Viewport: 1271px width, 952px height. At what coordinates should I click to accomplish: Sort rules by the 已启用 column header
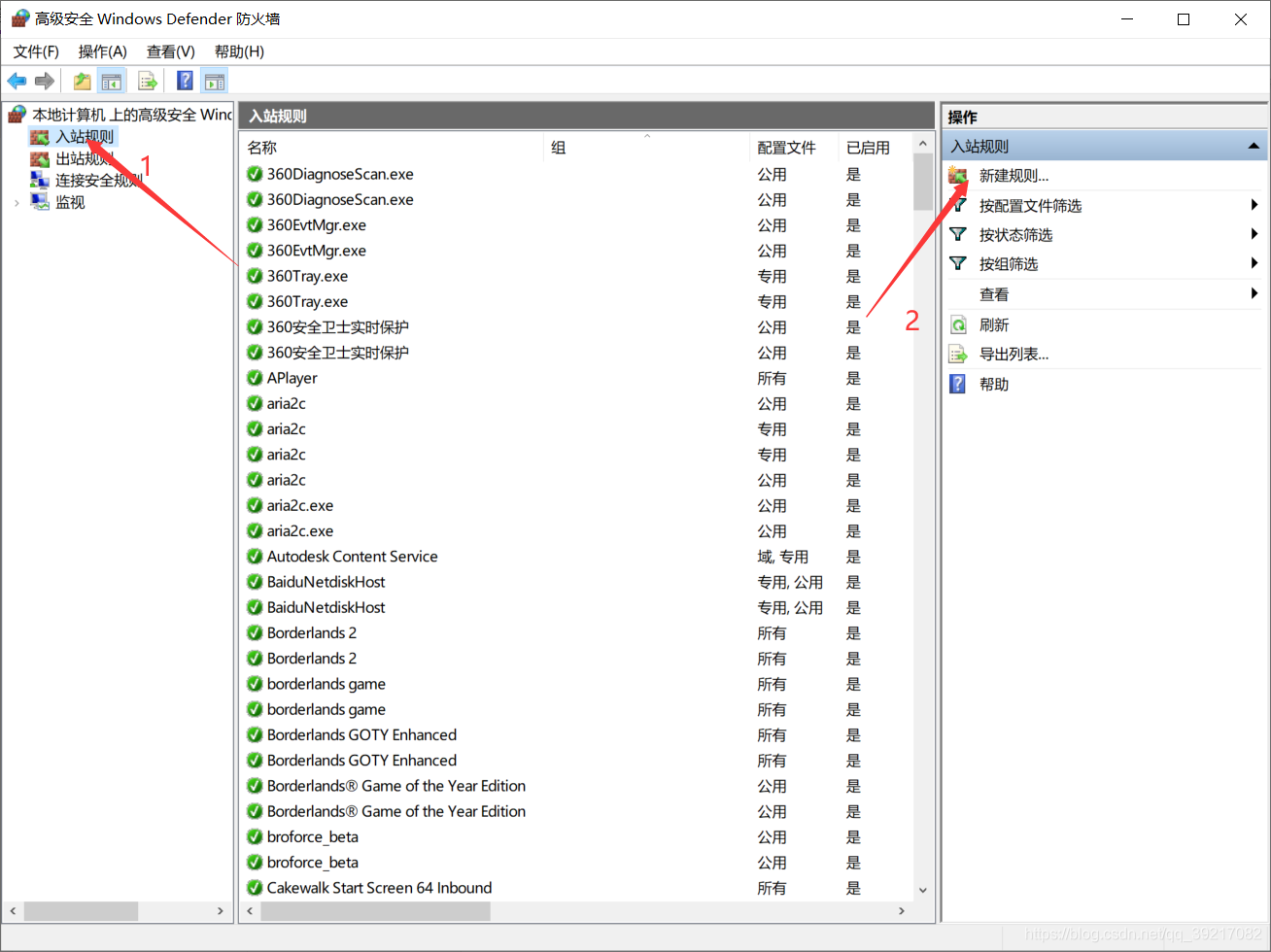click(876, 148)
